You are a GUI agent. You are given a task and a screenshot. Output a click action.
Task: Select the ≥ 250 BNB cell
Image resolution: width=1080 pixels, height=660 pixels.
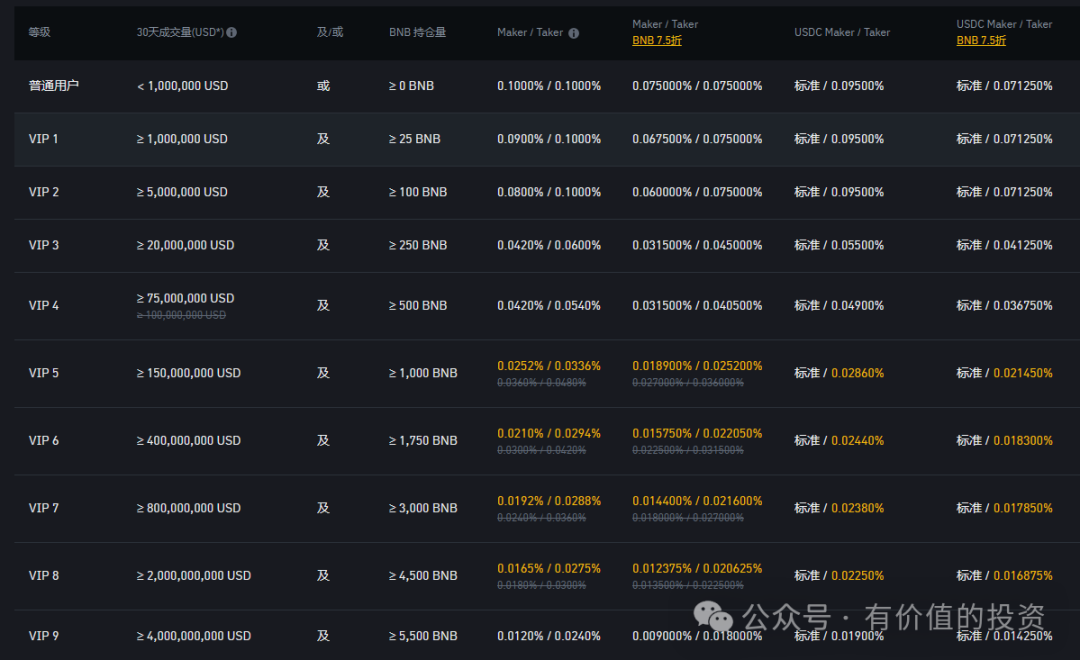click(x=418, y=245)
